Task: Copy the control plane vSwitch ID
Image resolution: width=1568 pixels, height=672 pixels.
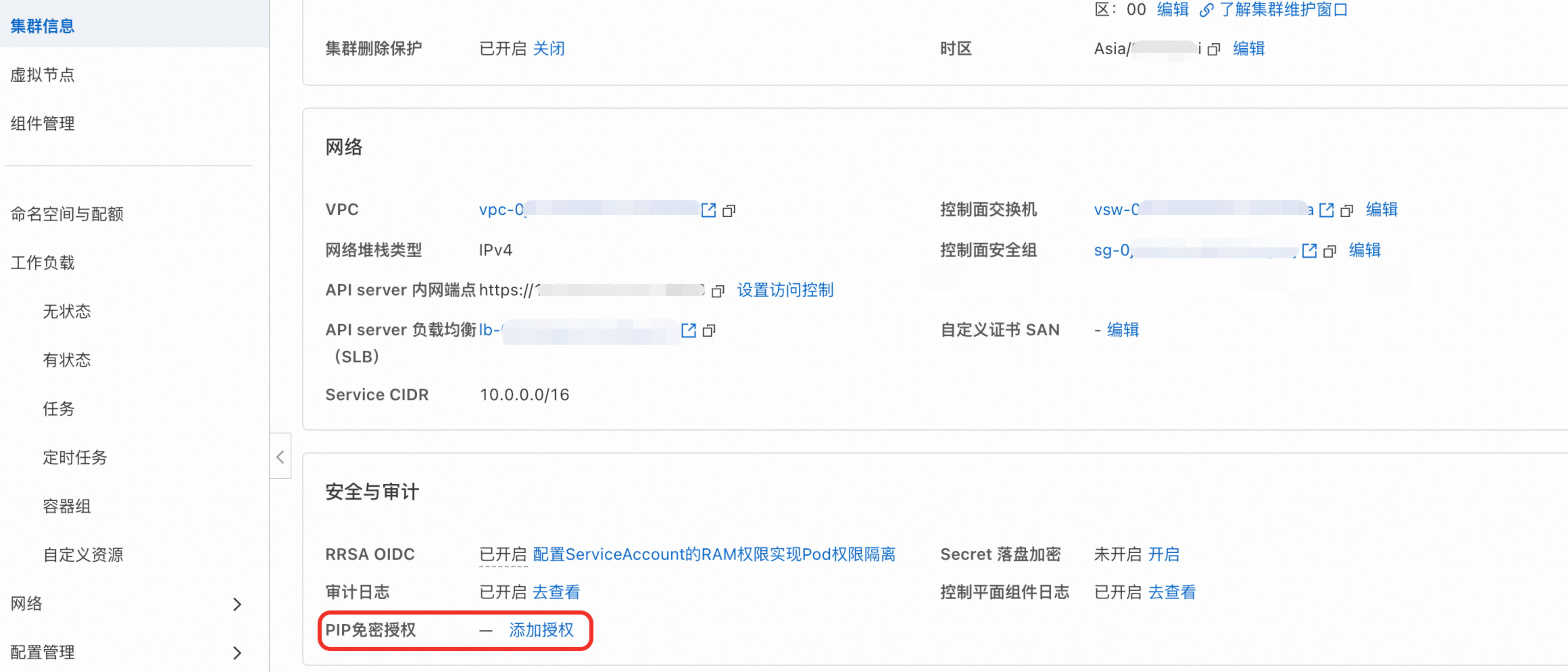Action: coord(1346,211)
